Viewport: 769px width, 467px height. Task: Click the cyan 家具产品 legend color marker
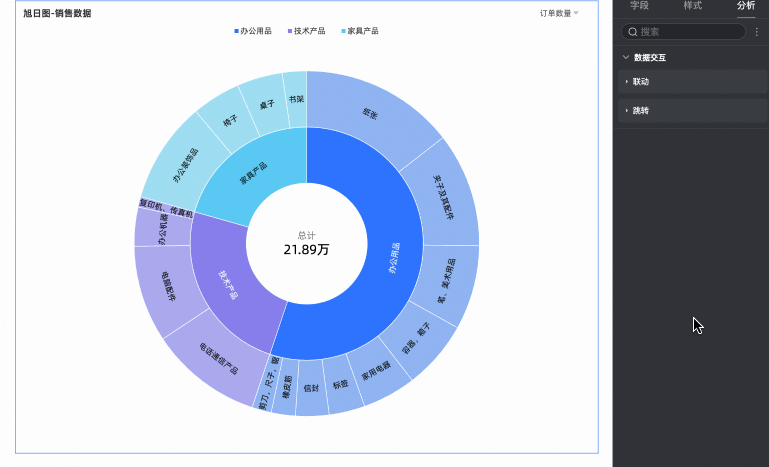point(343,31)
